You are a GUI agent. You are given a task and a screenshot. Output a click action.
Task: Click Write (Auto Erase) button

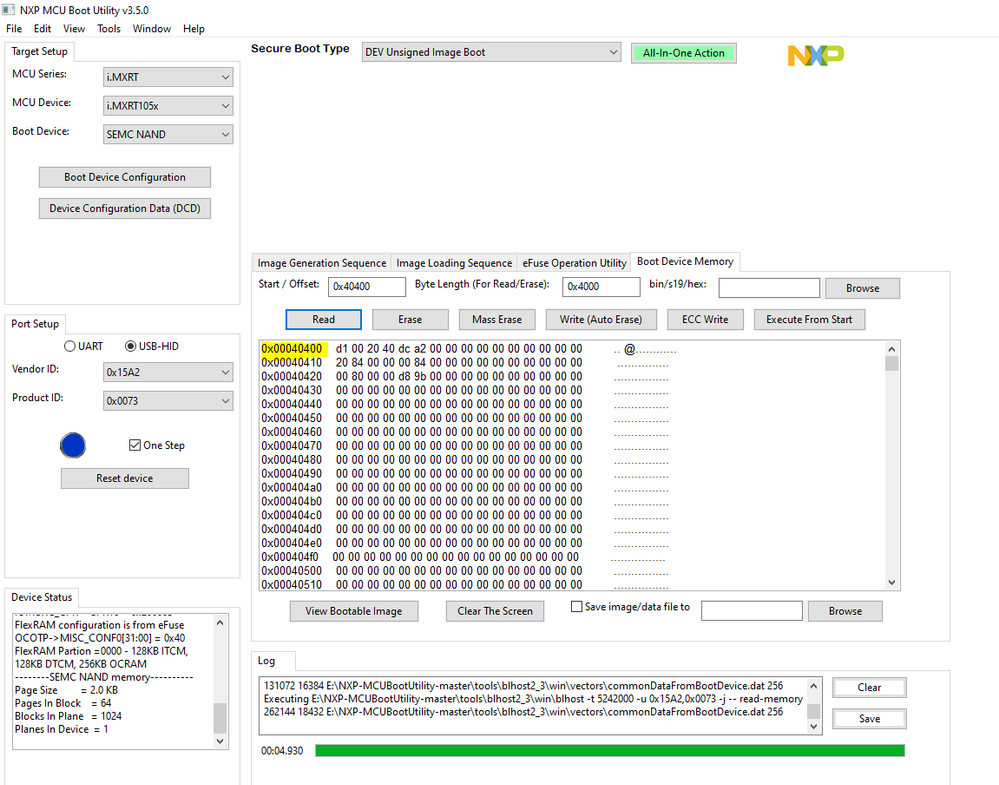(601, 320)
